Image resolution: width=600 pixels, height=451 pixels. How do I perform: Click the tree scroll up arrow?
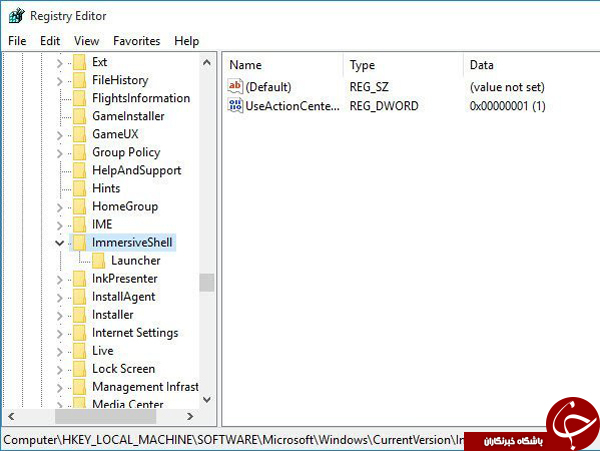coord(207,62)
